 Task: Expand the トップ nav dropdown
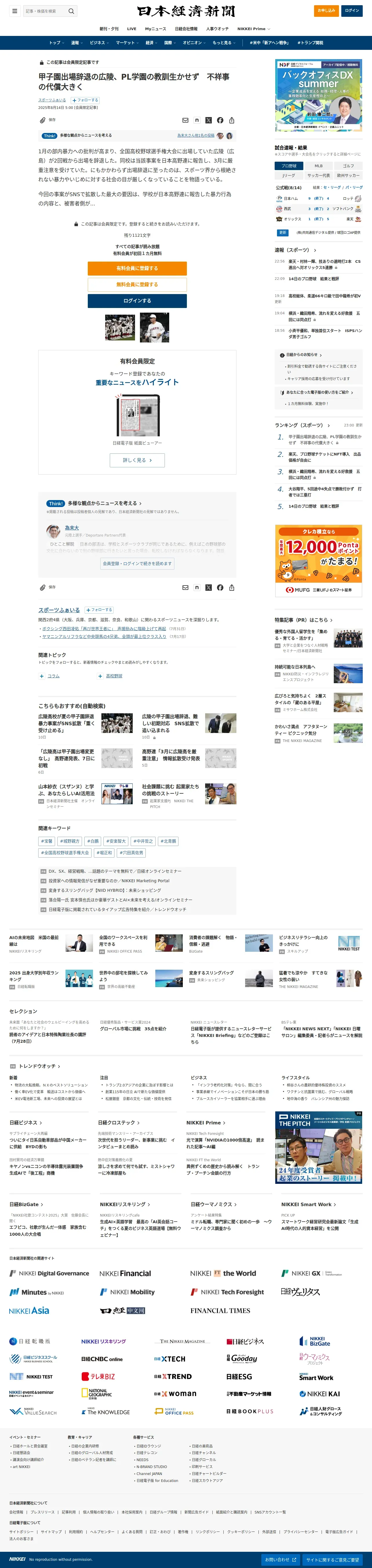pyautogui.click(x=56, y=43)
